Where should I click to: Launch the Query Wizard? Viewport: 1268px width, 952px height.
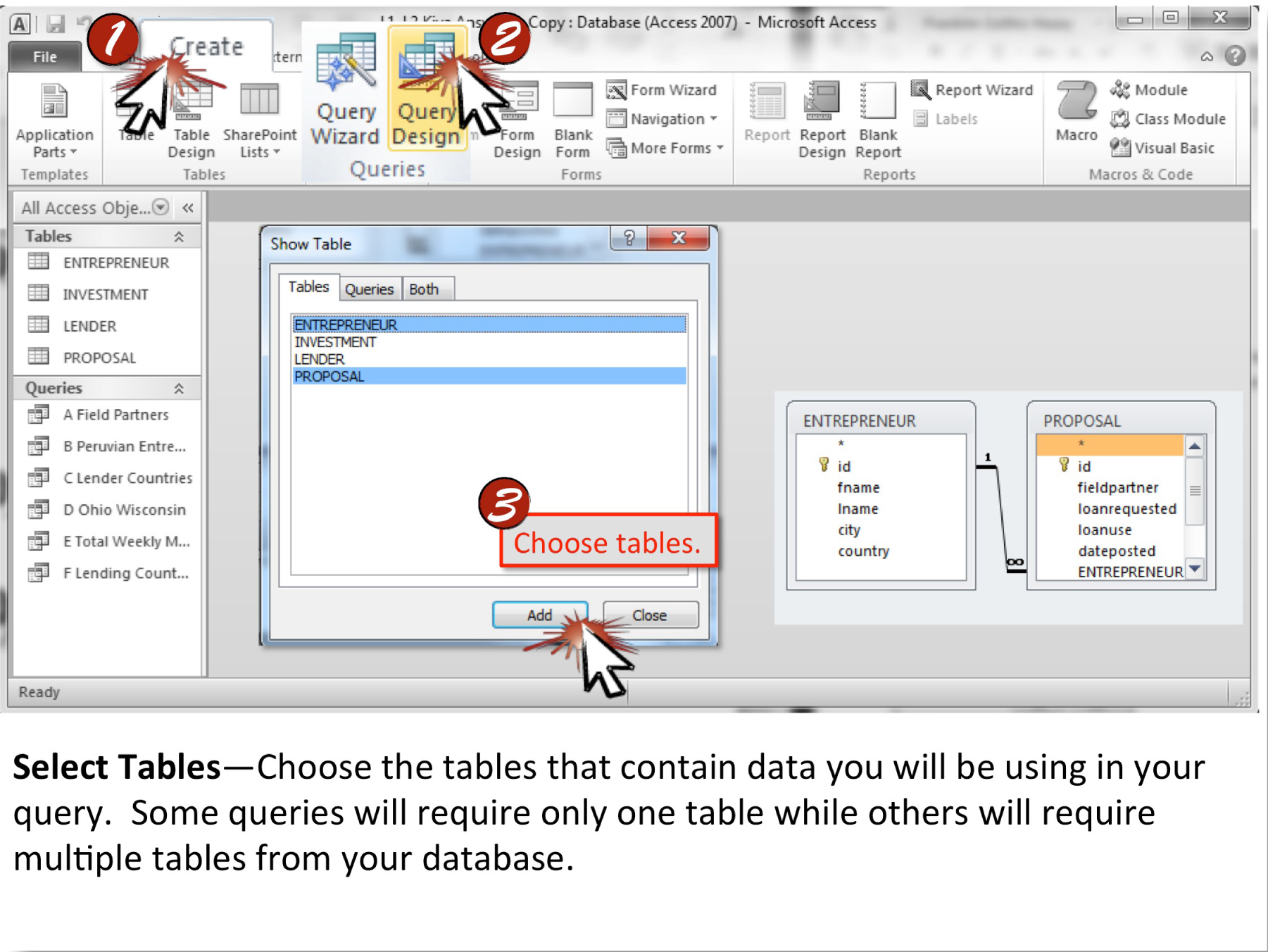345,90
